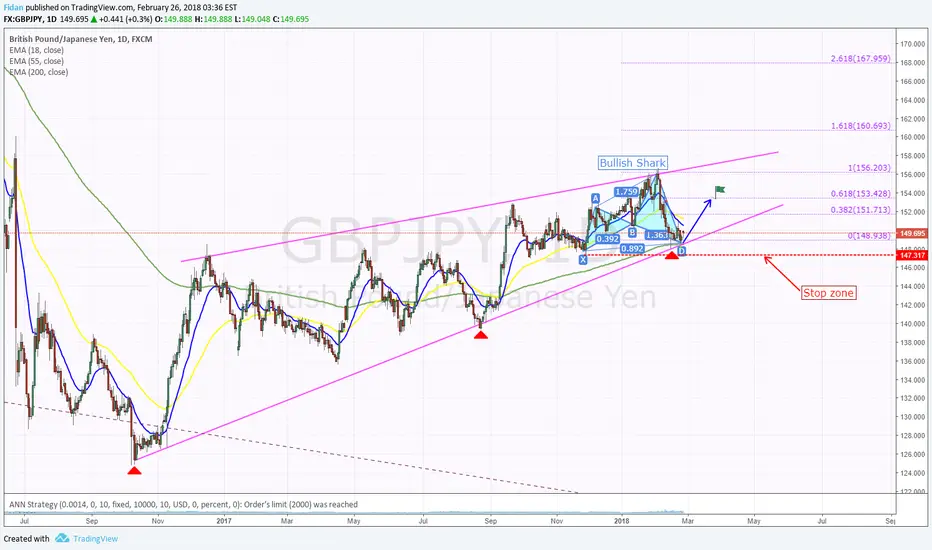Click the H:149.888 high value
The image size is (932, 550).
213,19
